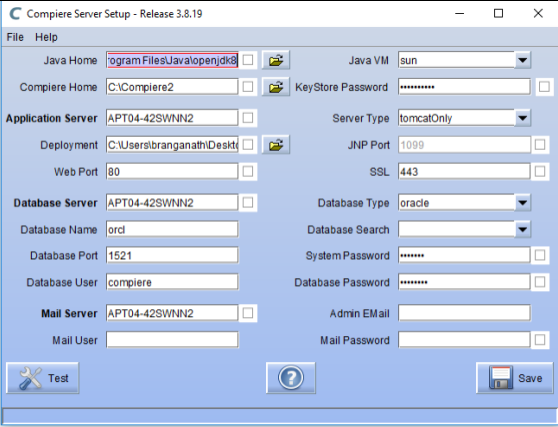This screenshot has width=558, height=427.
Task: Click the Database Server field
Action: pyautogui.click(x=172, y=203)
